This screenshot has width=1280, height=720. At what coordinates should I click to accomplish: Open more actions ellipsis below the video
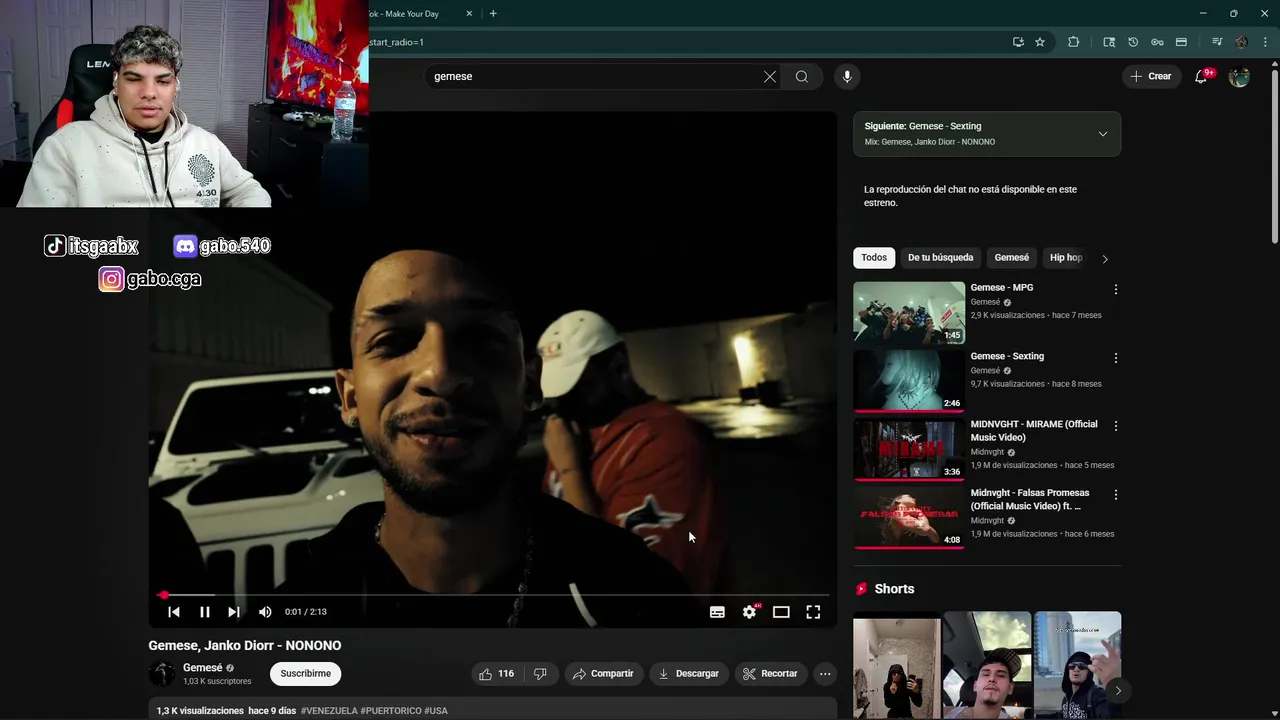point(825,674)
